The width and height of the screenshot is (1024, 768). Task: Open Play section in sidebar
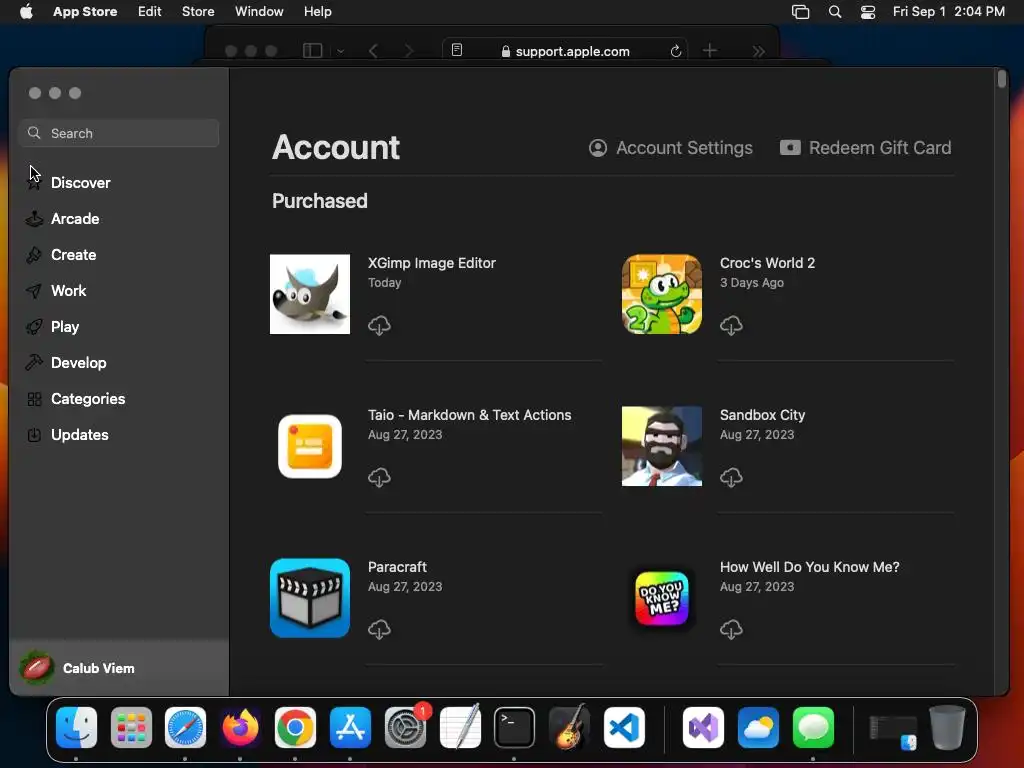coord(65,327)
